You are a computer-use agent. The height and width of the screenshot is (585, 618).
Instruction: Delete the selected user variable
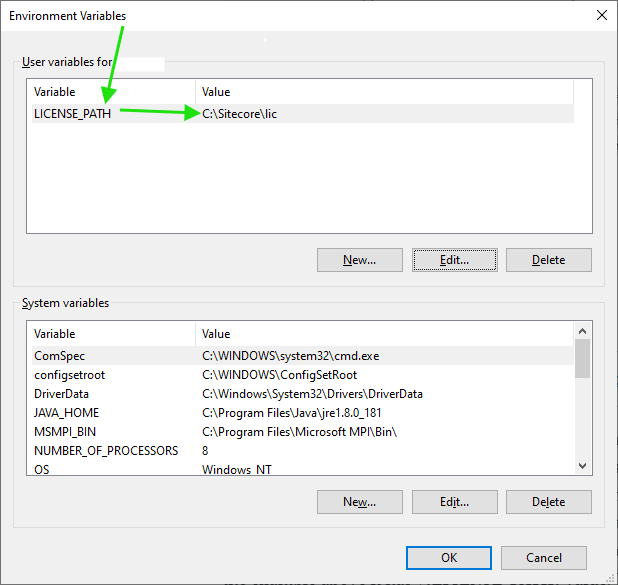(548, 260)
